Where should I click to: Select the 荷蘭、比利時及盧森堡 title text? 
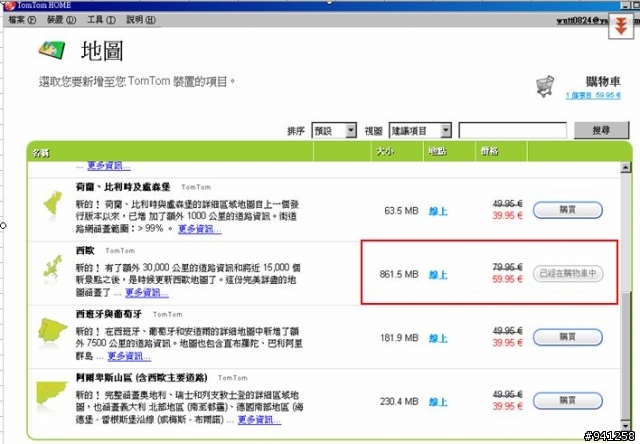pos(123,187)
